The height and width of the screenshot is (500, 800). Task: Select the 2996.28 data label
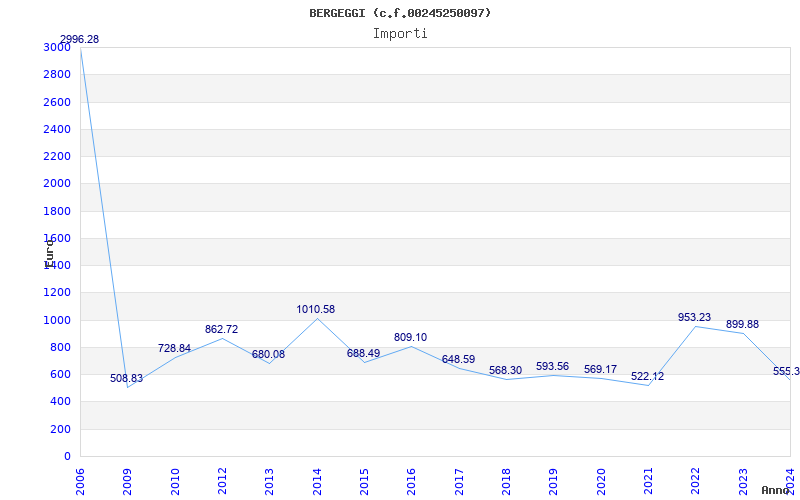tap(79, 39)
